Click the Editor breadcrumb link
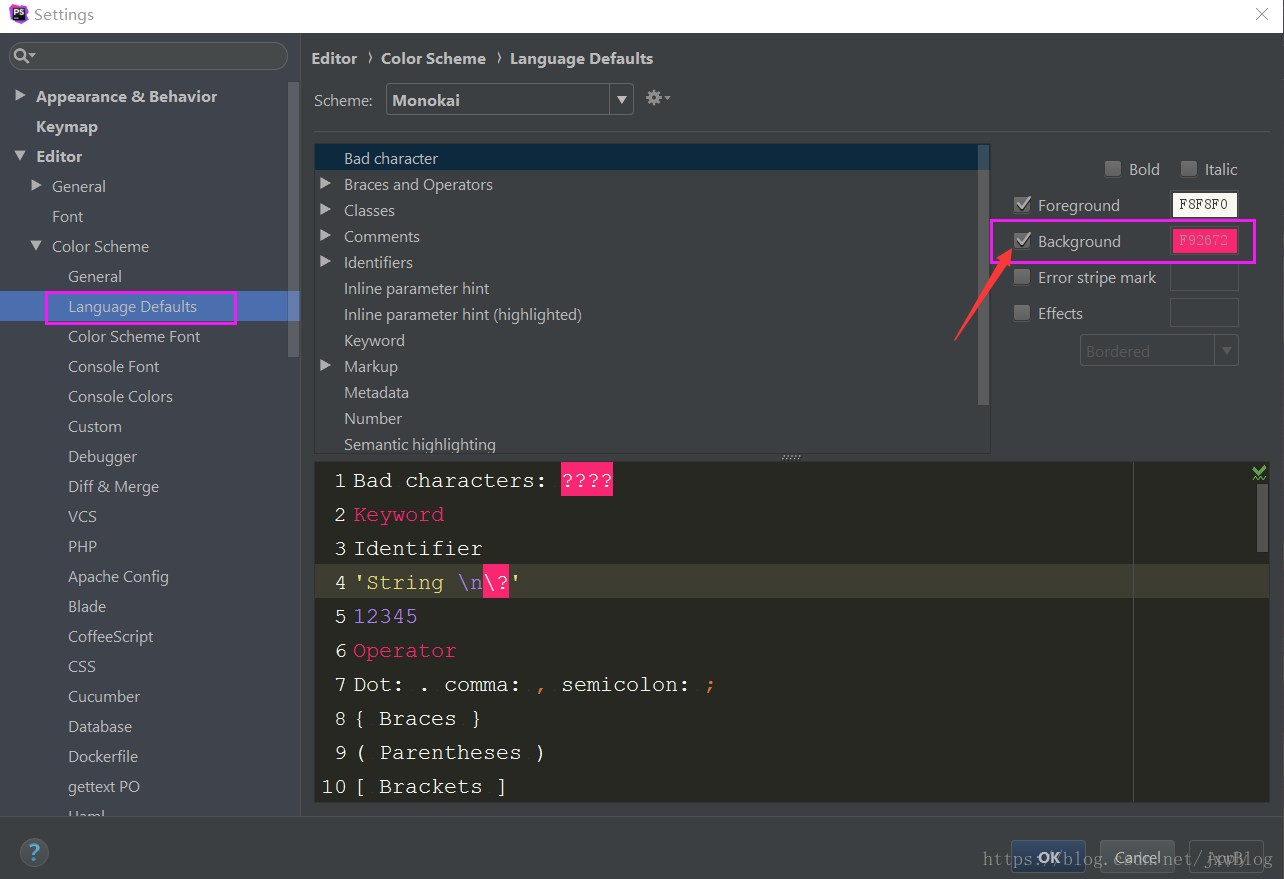The height and width of the screenshot is (879, 1284). click(x=334, y=58)
